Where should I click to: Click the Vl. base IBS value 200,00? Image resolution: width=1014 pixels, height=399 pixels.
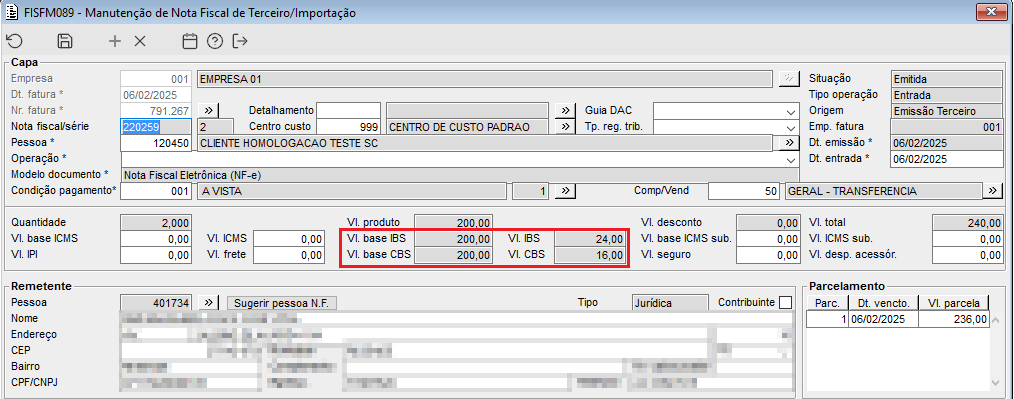(x=453, y=239)
